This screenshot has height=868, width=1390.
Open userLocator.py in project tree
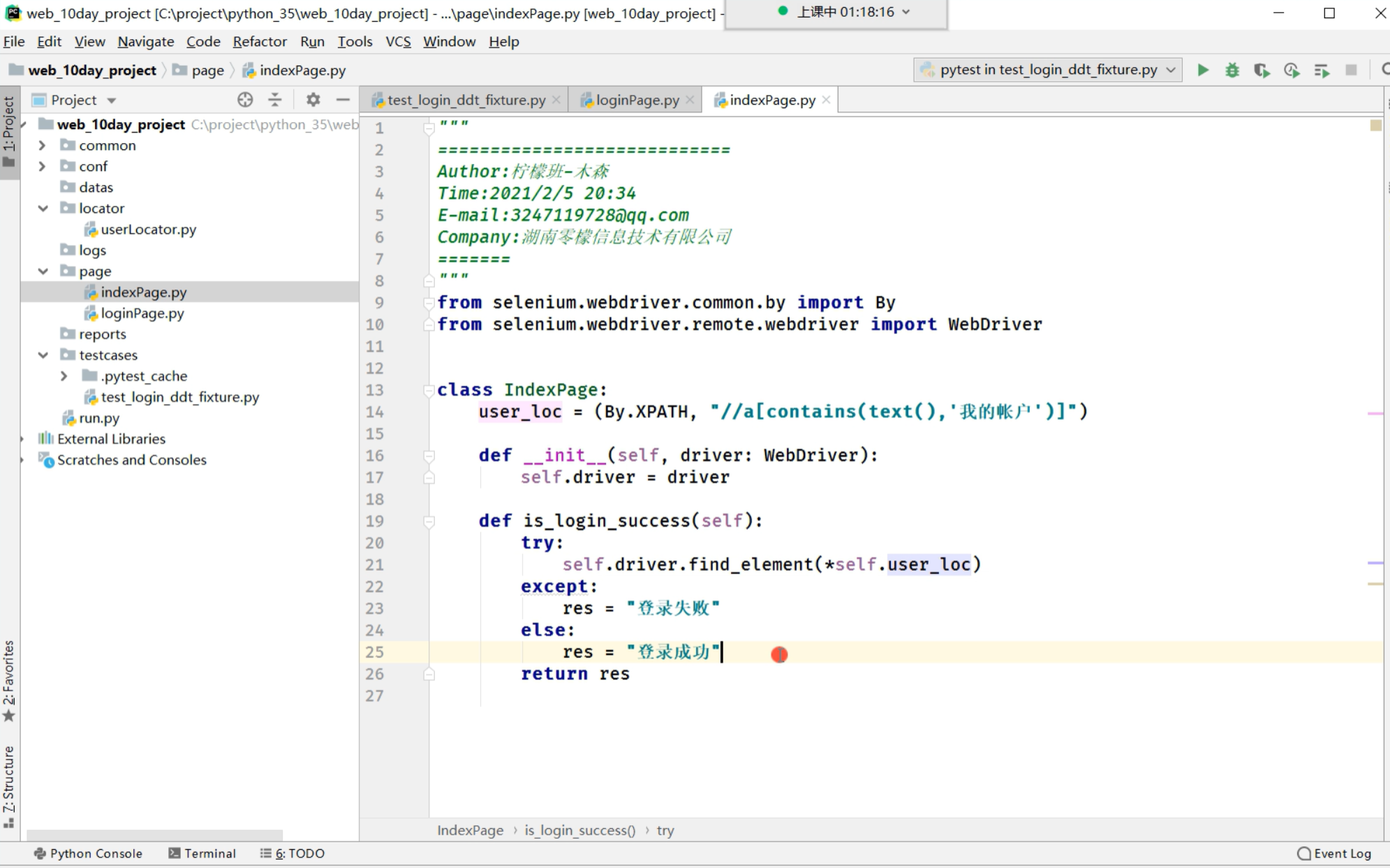[148, 229]
